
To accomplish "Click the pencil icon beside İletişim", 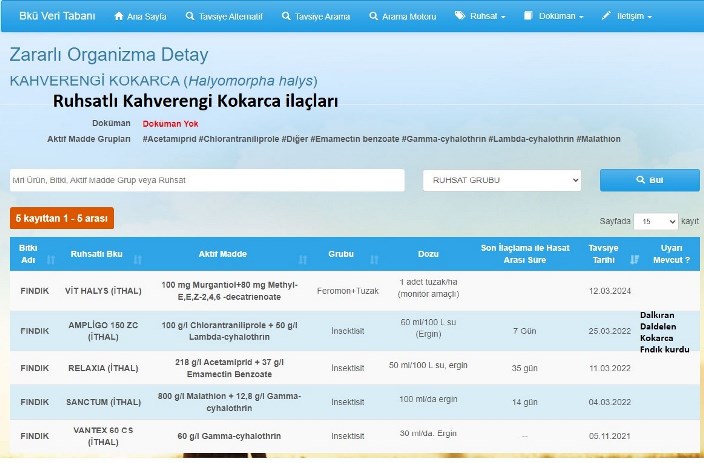I will pos(607,17).
